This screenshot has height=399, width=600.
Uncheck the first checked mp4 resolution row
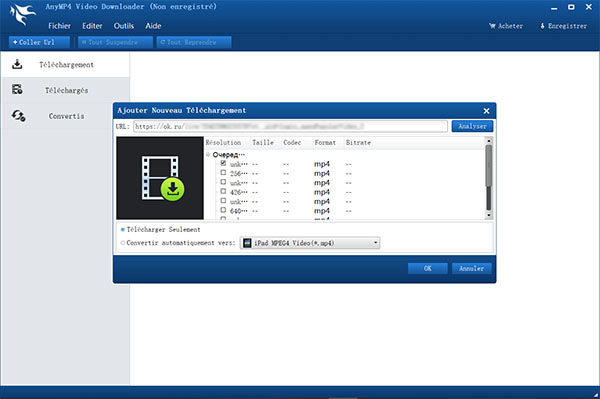tap(223, 163)
